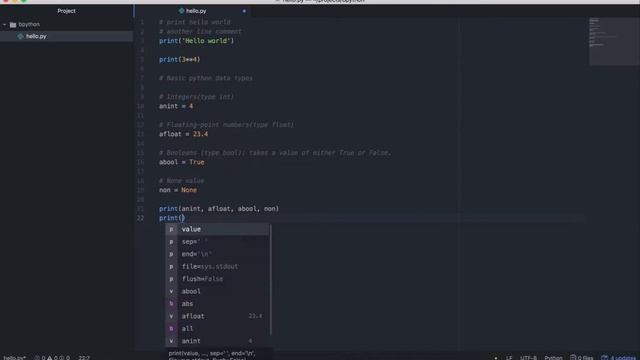Click the print(anint, afloat, abool, non) line
Viewport: 640px width, 360px height.
point(219,209)
